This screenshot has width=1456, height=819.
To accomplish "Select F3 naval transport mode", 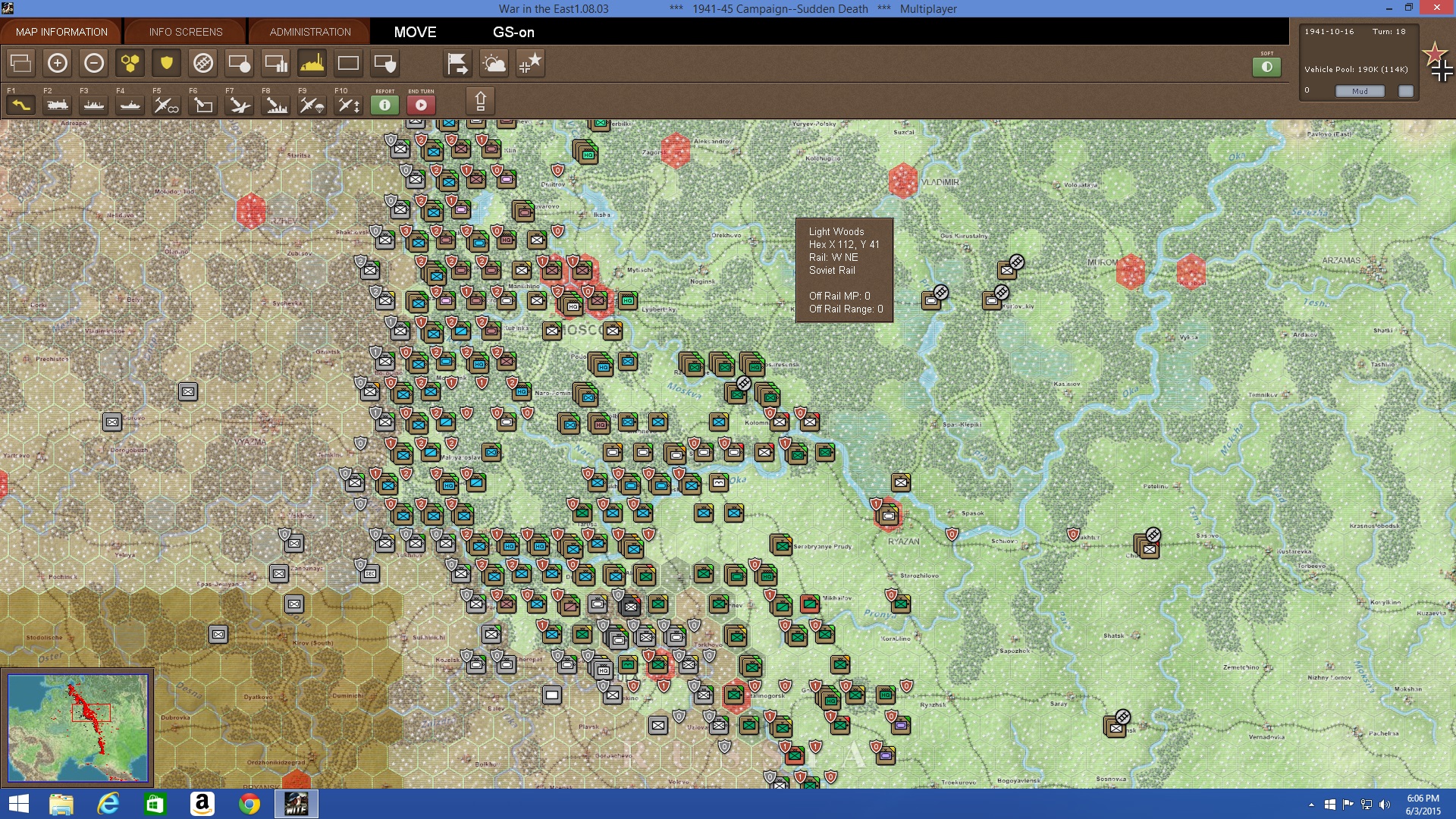I will [93, 105].
